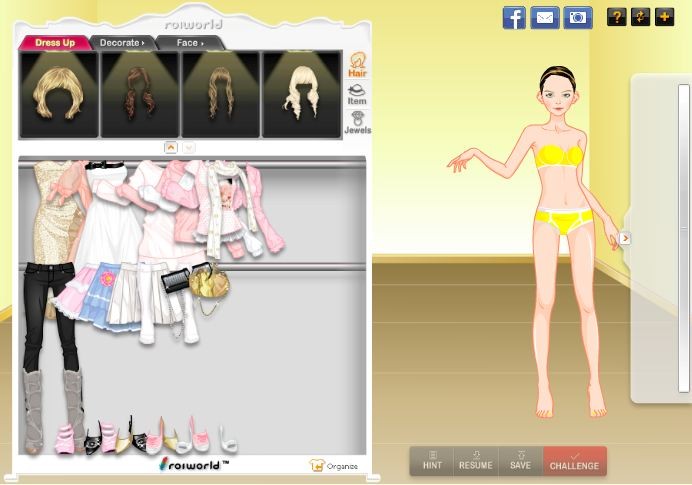Share the outfit on Facebook
The width and height of the screenshot is (692, 485).
(x=514, y=17)
